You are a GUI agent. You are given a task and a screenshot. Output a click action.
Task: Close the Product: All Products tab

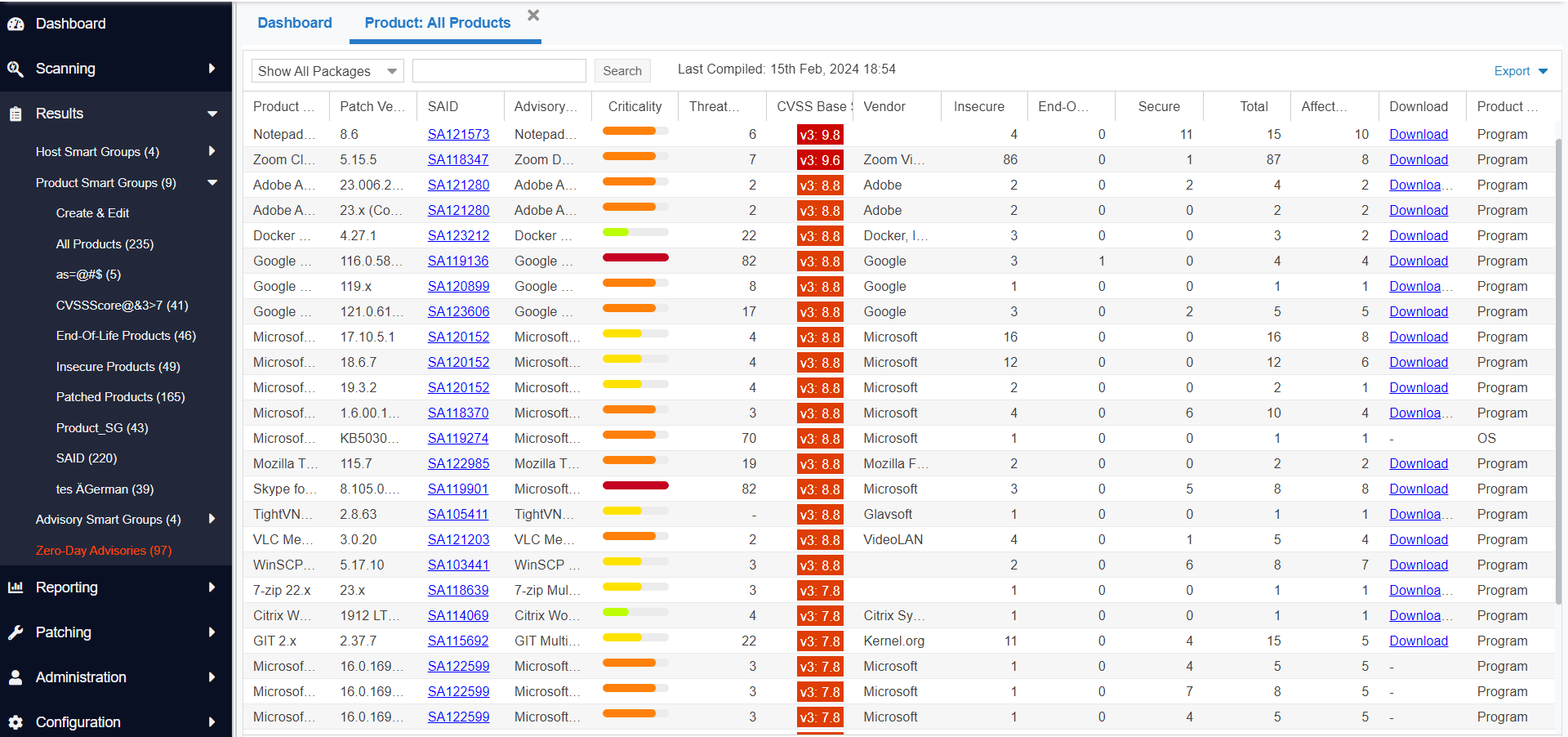[533, 16]
